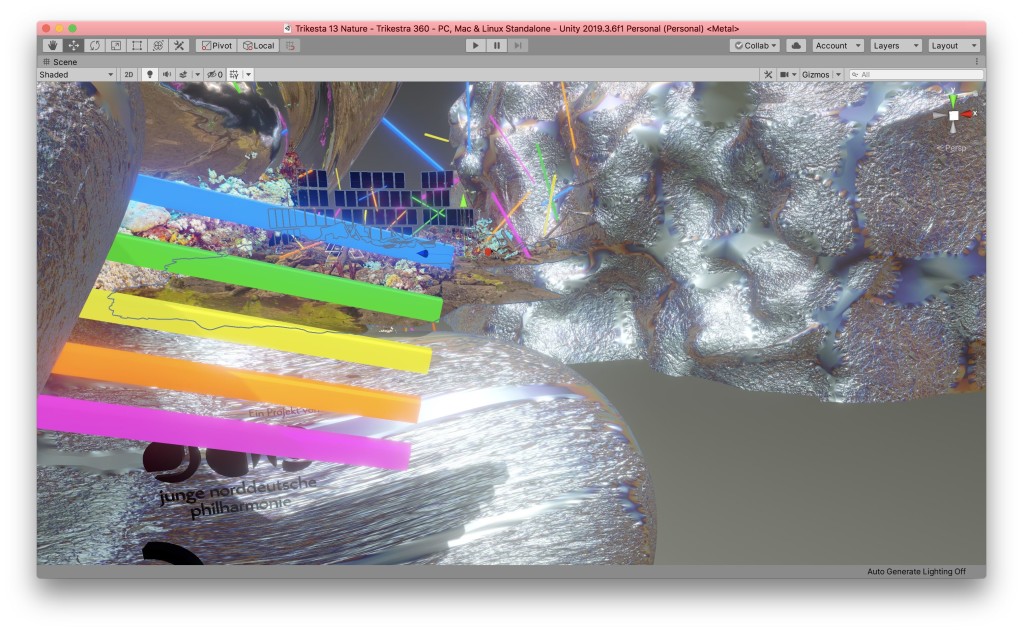Select the Rotate tool
The image size is (1023, 631).
[95, 46]
